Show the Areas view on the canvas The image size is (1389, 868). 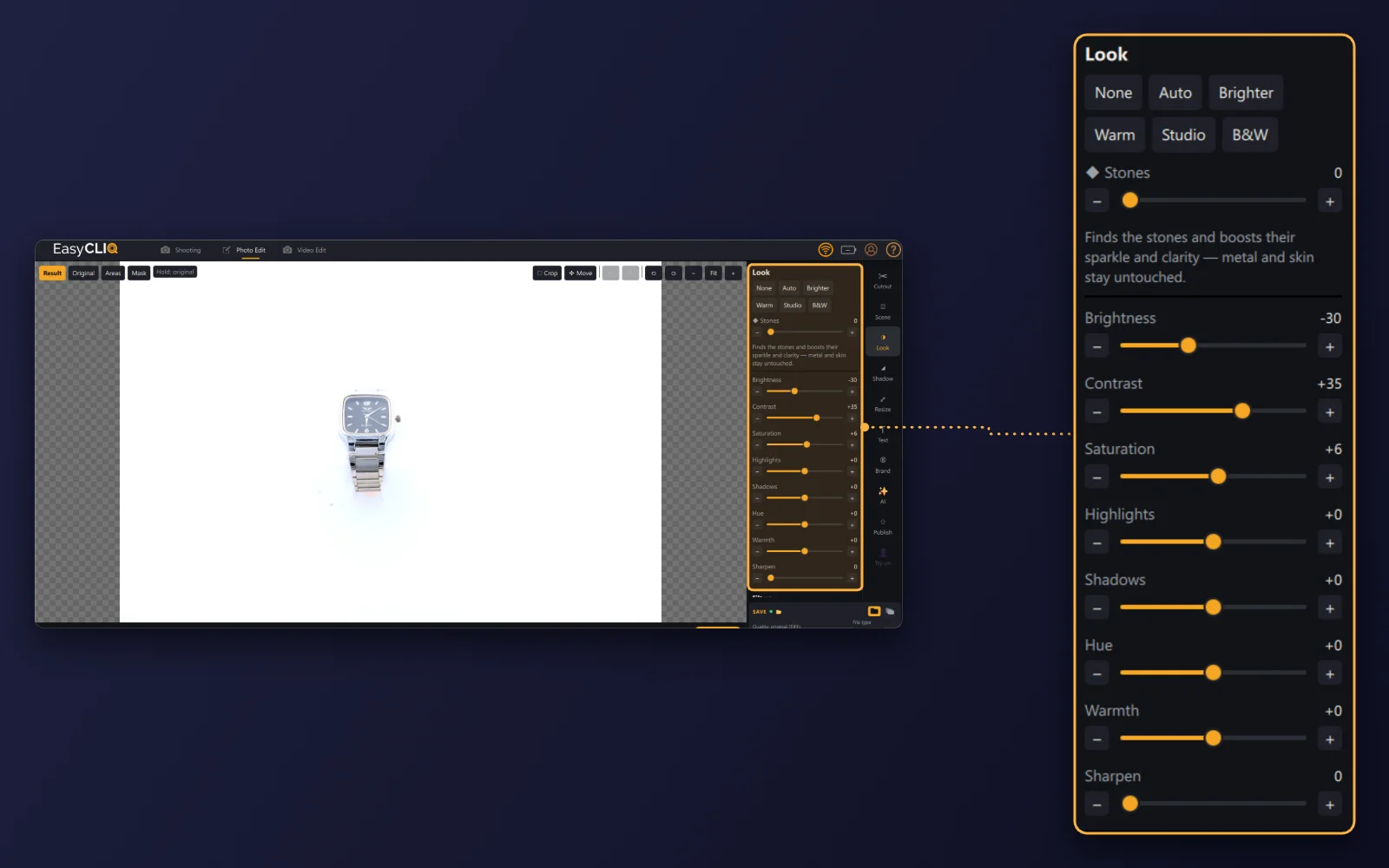tap(113, 273)
